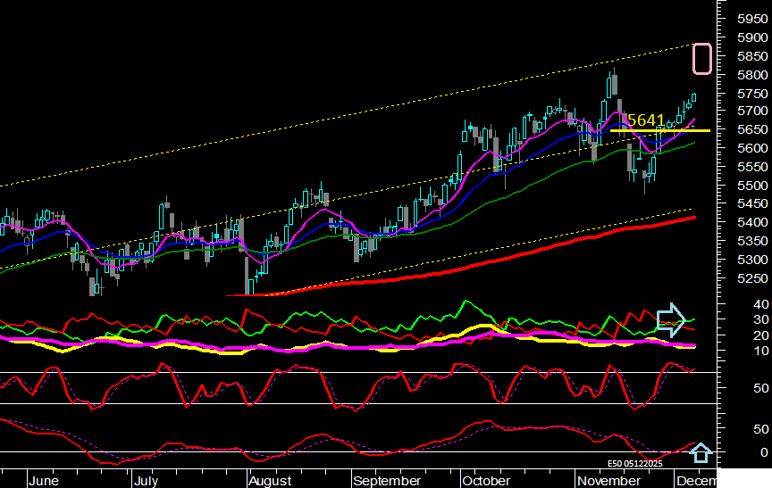Select the 5650 level on price axis
The image size is (772, 488).
(745, 130)
